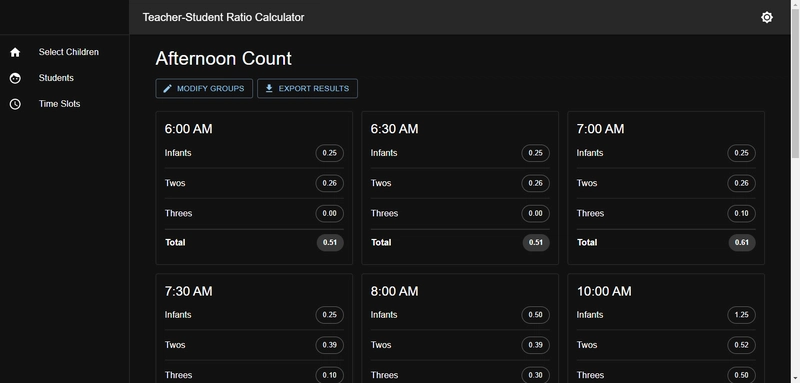
Task: Click Twos 0.26 chip in 7:00 AM card
Action: click(x=741, y=183)
